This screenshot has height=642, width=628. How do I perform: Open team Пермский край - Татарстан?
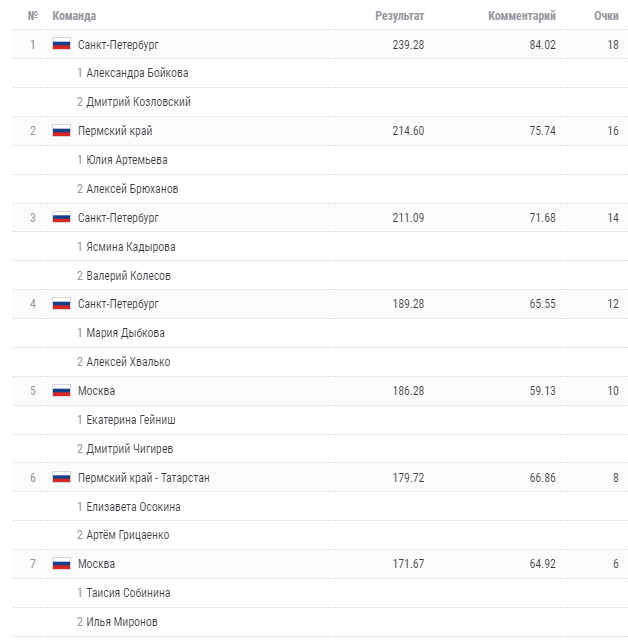point(143,478)
